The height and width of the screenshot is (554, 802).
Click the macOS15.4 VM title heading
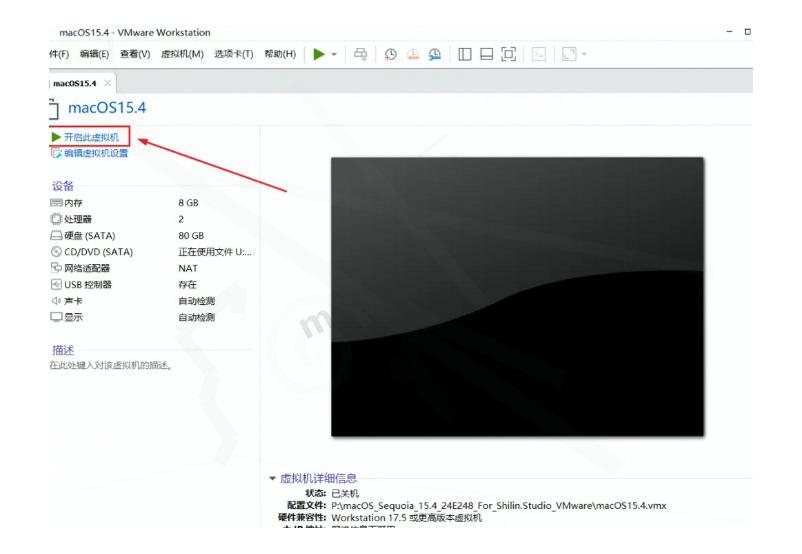107,108
